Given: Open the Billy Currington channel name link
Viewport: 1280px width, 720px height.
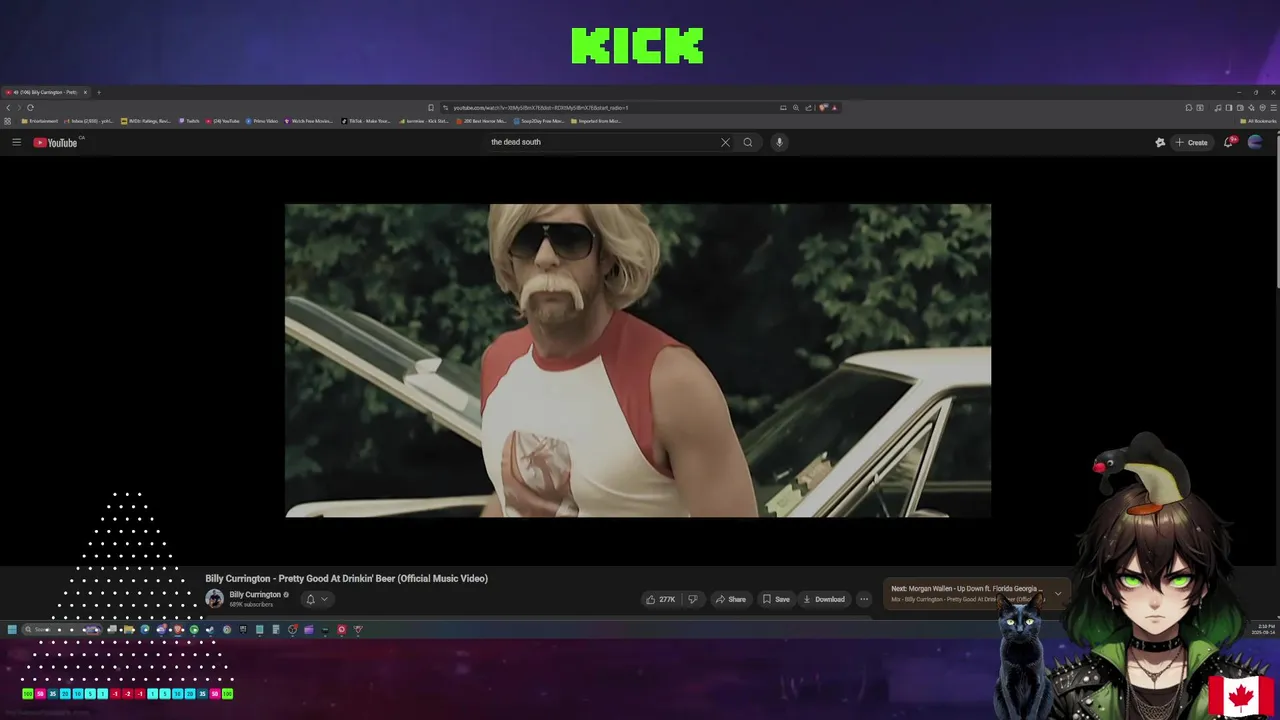Looking at the screenshot, I should coord(255,594).
